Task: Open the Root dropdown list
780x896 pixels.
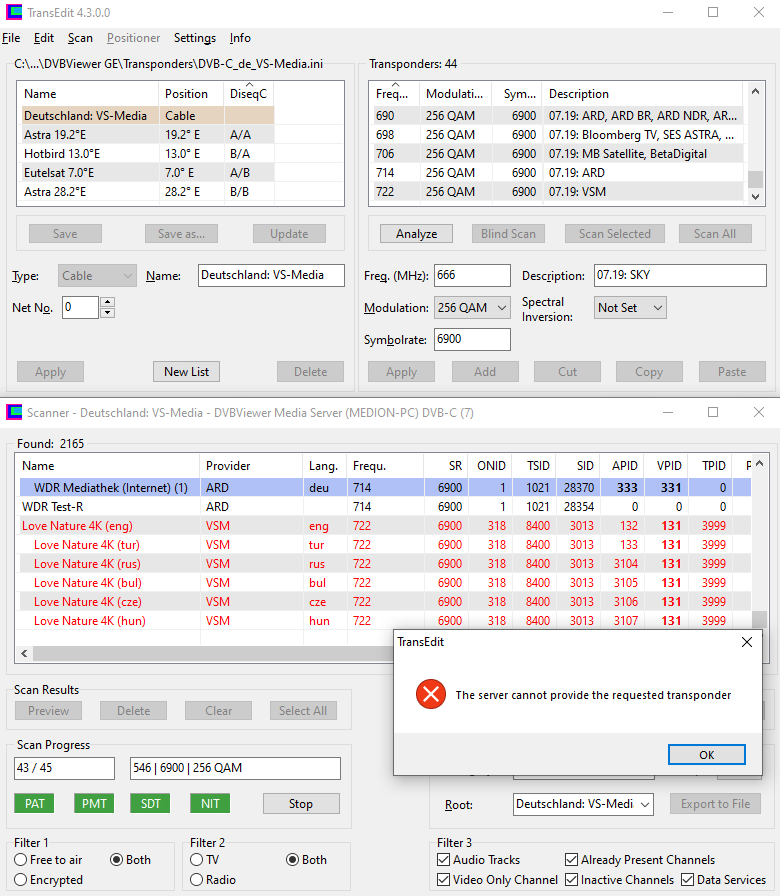Action: point(583,804)
